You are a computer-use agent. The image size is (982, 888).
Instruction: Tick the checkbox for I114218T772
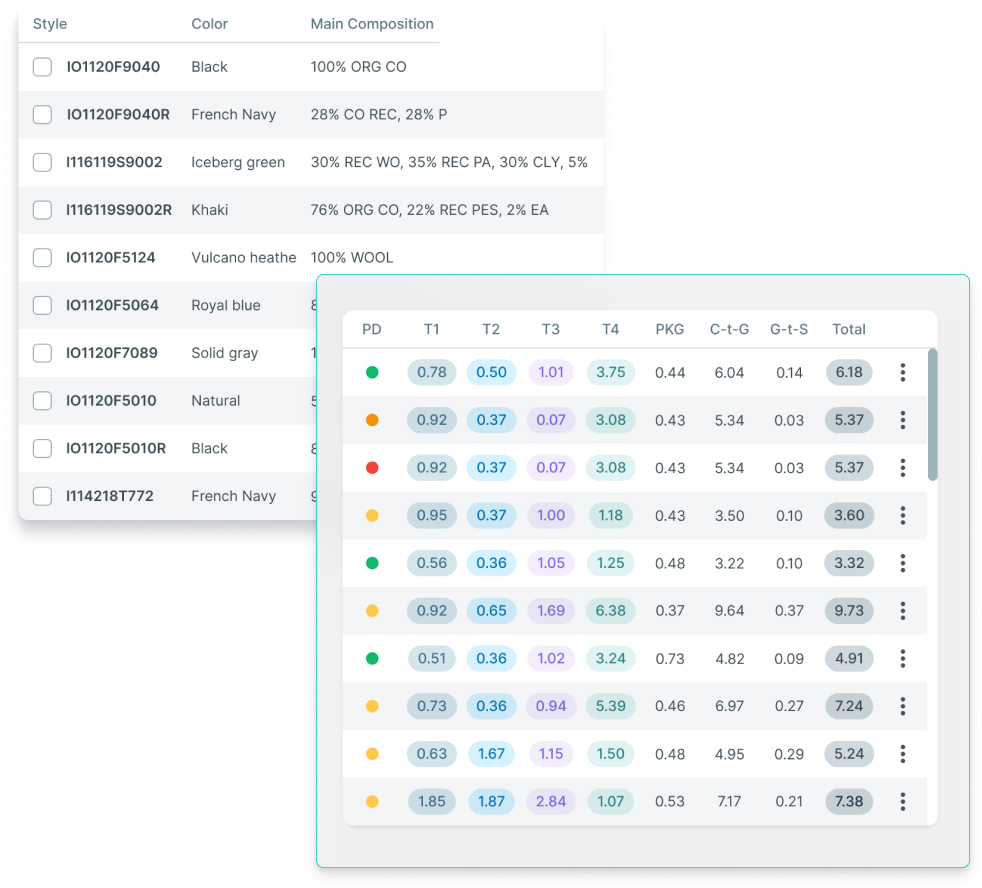[x=42, y=496]
